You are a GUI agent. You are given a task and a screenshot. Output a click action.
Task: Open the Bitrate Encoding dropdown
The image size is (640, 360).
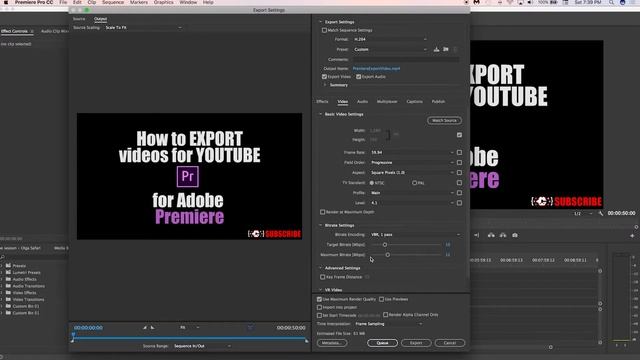pos(416,235)
